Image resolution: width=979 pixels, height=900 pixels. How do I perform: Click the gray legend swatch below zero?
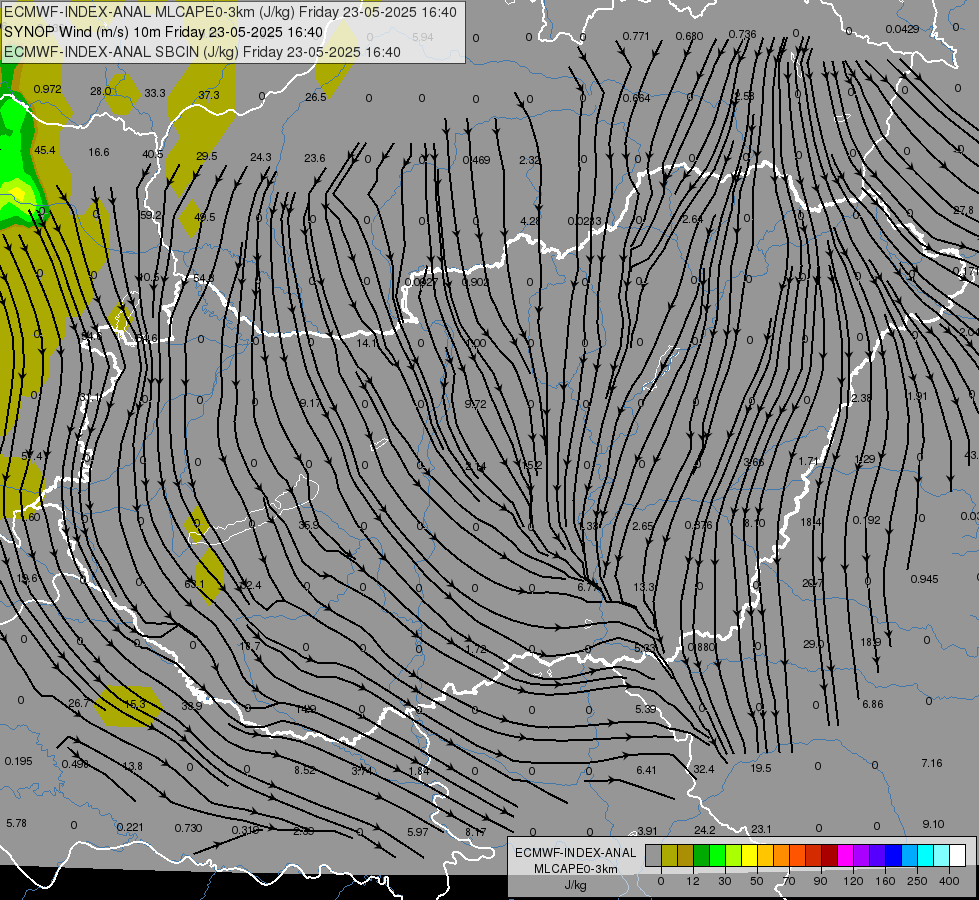(x=653, y=856)
